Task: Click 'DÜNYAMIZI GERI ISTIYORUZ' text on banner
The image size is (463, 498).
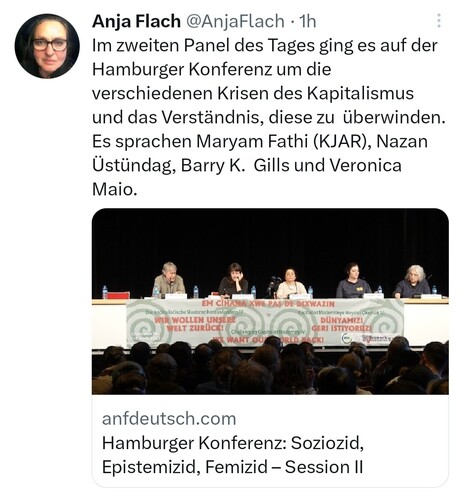Action: 341,324
